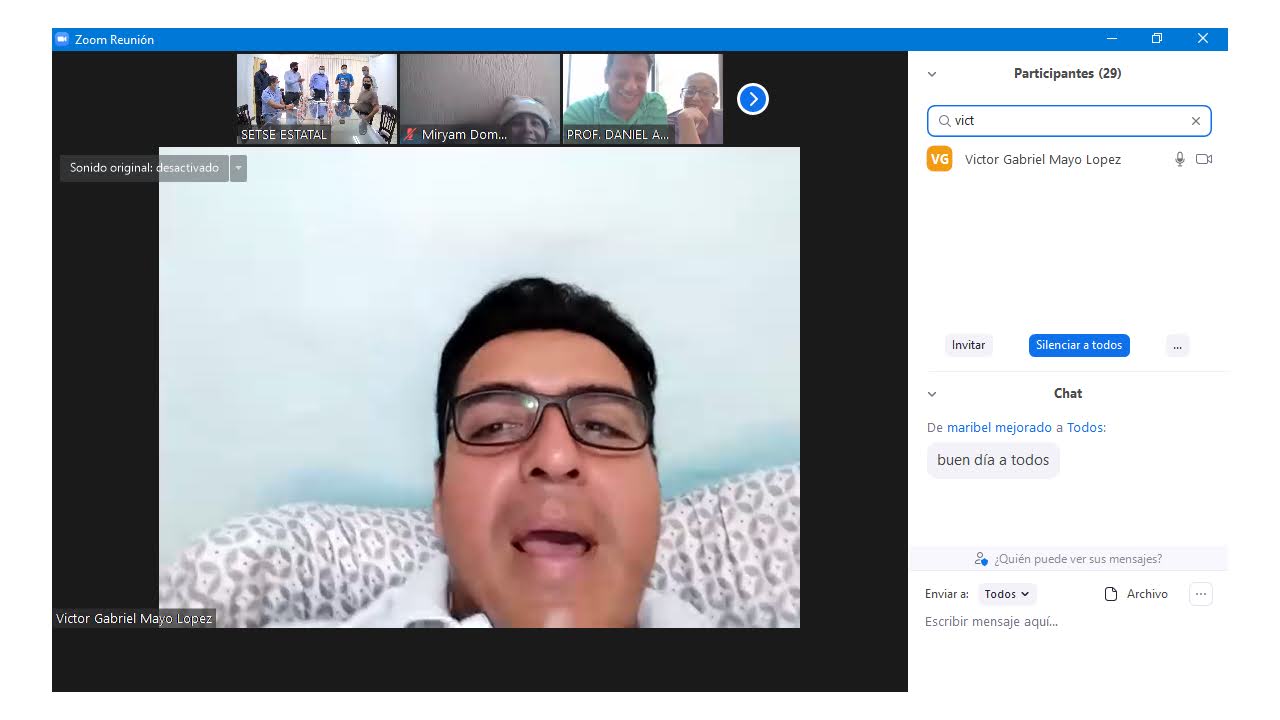Click the muted mic icon on Miryam's thumbnail
Image resolution: width=1280 pixels, height=720 pixels.
point(411,134)
